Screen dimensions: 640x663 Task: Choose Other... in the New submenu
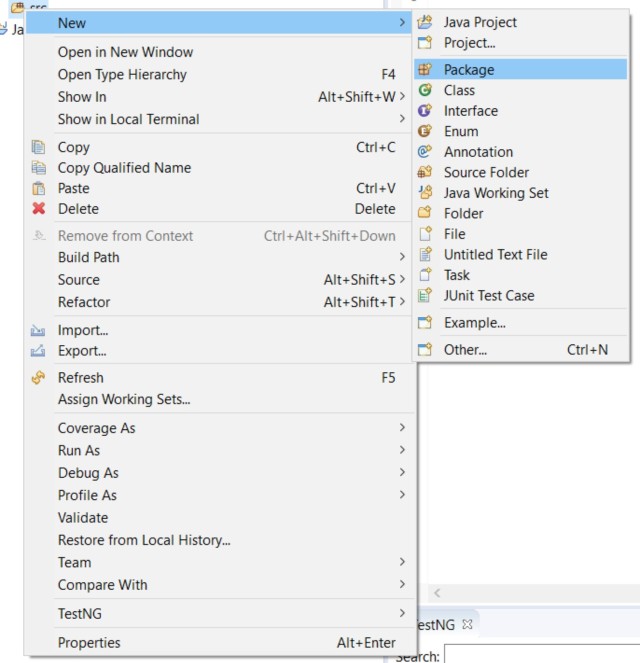(465, 350)
